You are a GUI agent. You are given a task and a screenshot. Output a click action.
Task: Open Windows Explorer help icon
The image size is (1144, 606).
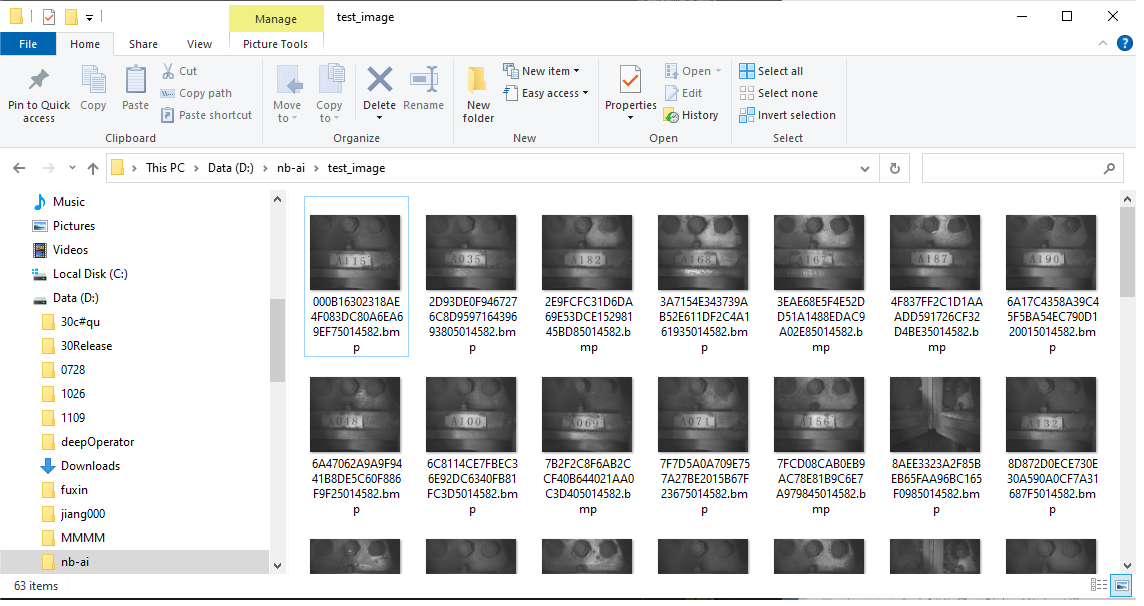[1125, 44]
